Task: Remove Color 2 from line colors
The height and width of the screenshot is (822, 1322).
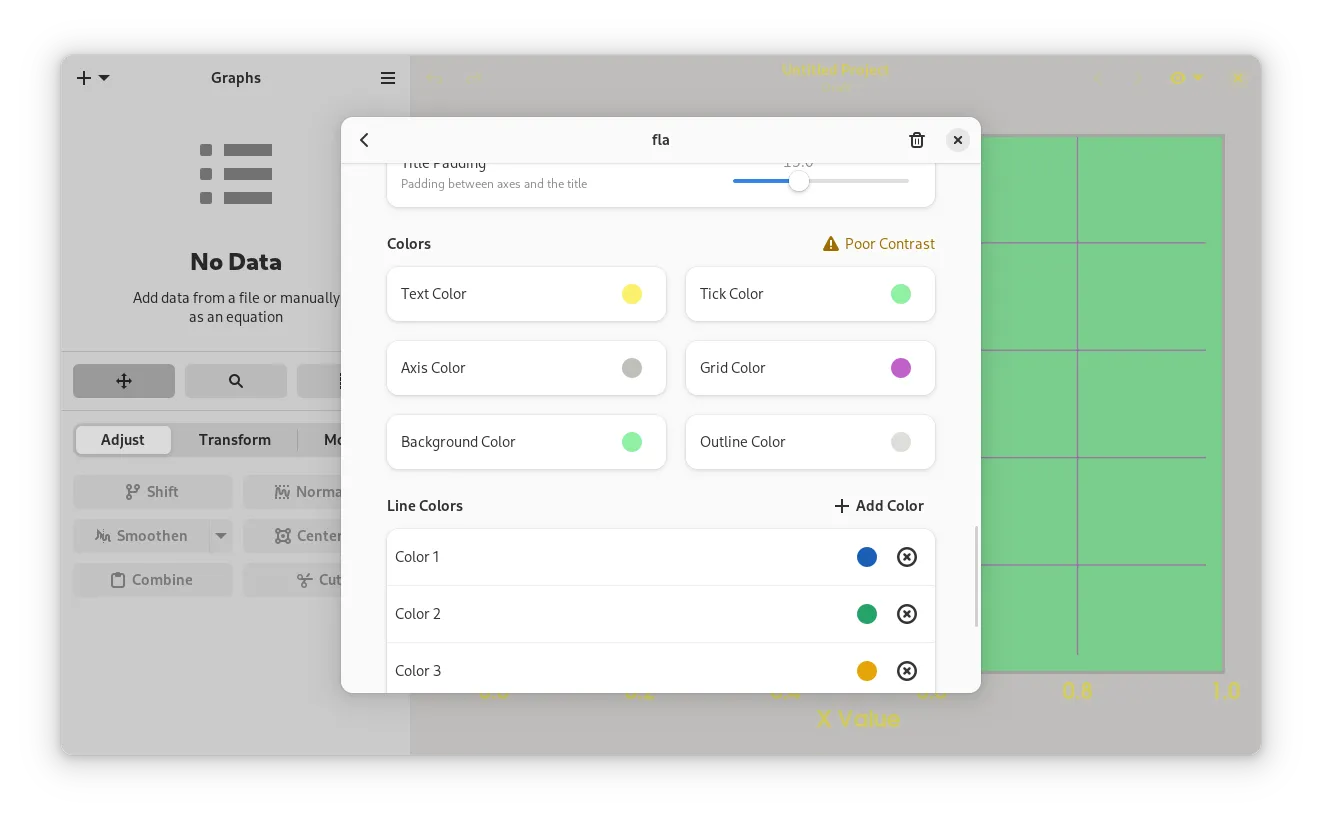Action: (906, 614)
